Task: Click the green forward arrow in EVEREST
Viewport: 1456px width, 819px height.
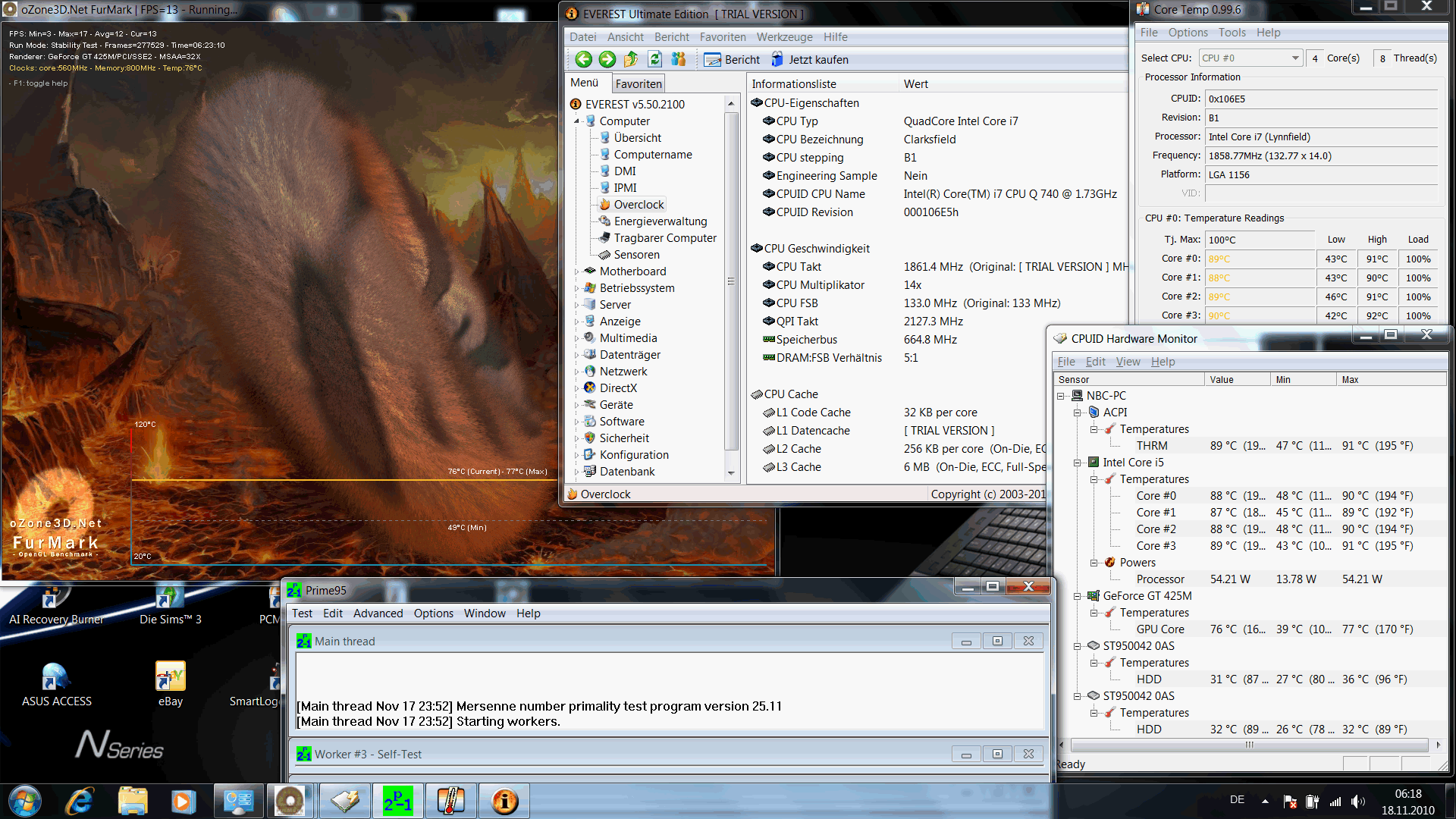Action: pos(607,59)
